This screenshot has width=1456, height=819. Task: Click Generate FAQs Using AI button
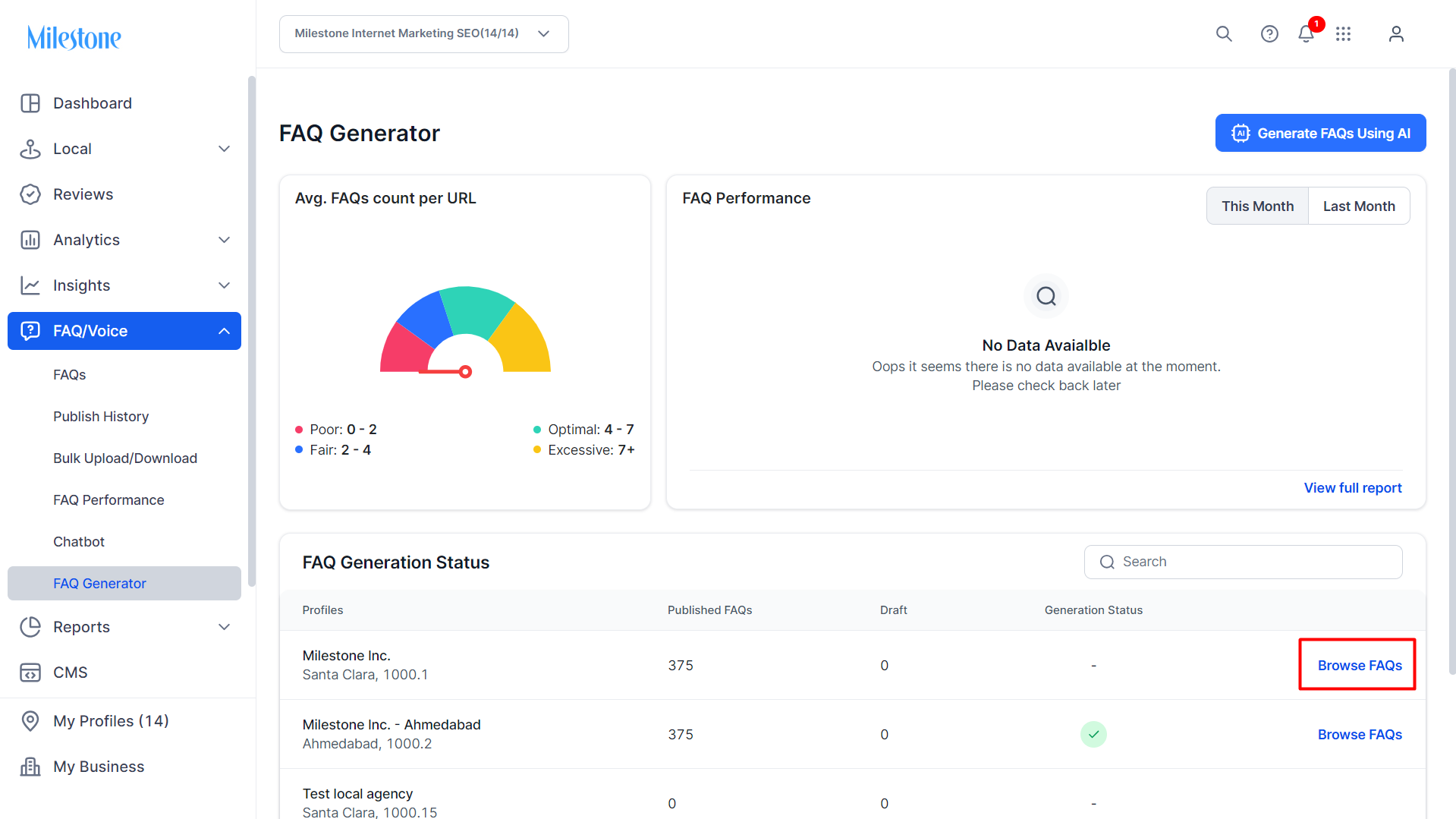(1320, 133)
